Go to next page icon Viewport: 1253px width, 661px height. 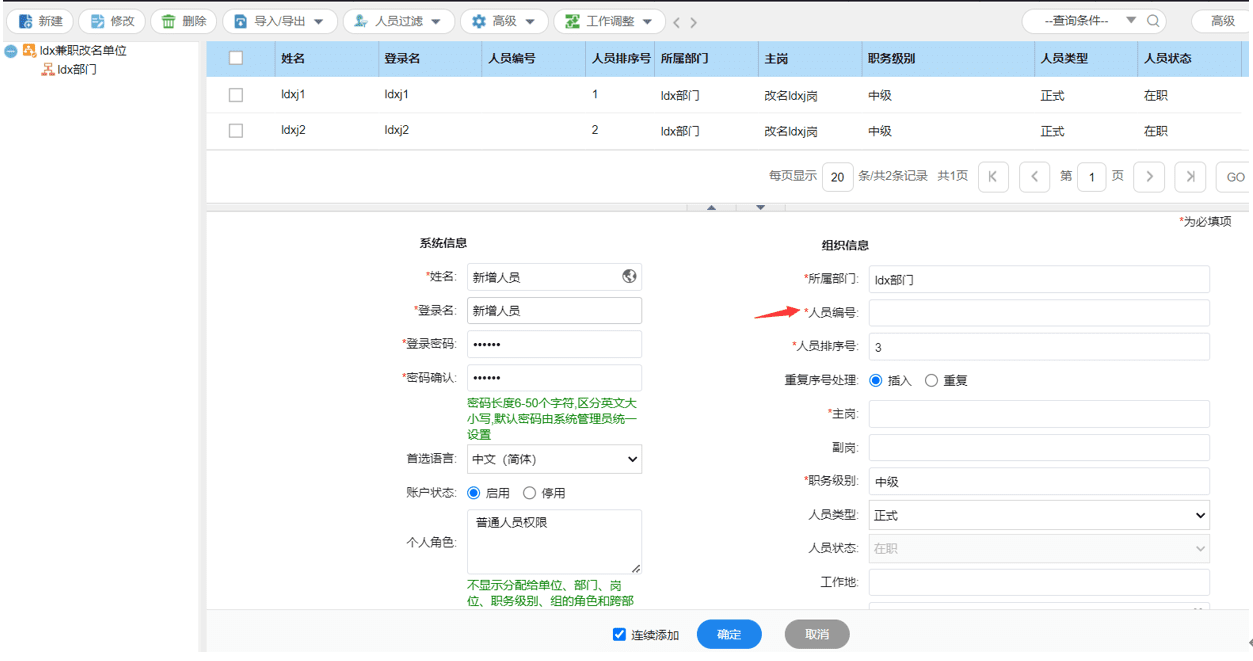point(1149,177)
